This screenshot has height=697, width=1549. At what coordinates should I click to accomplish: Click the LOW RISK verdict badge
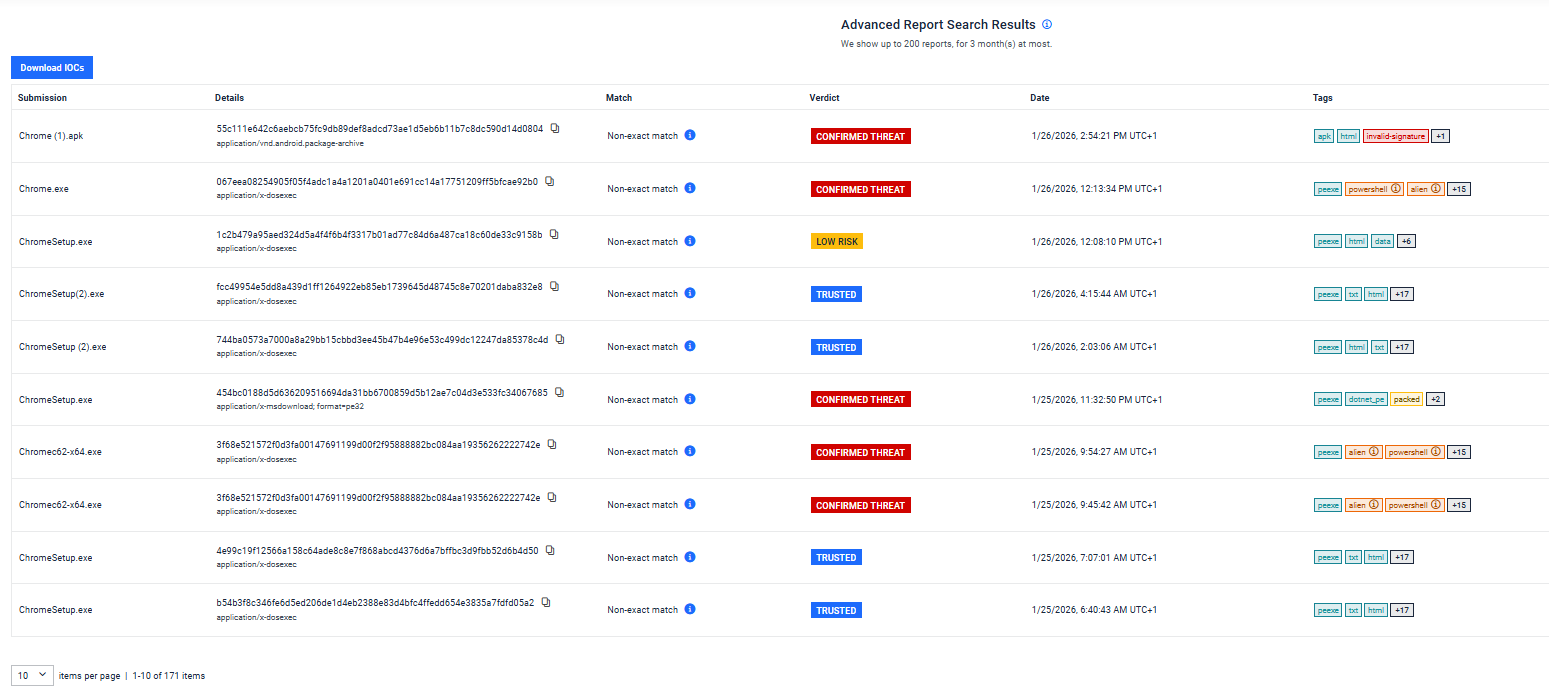point(836,242)
